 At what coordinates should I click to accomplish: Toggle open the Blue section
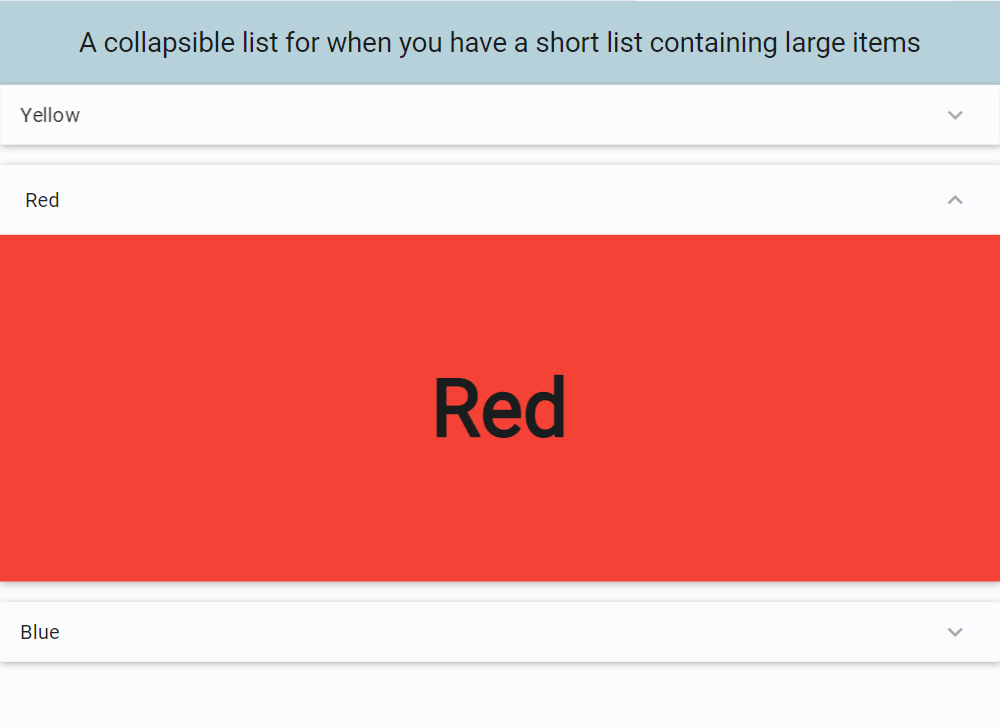(500, 632)
